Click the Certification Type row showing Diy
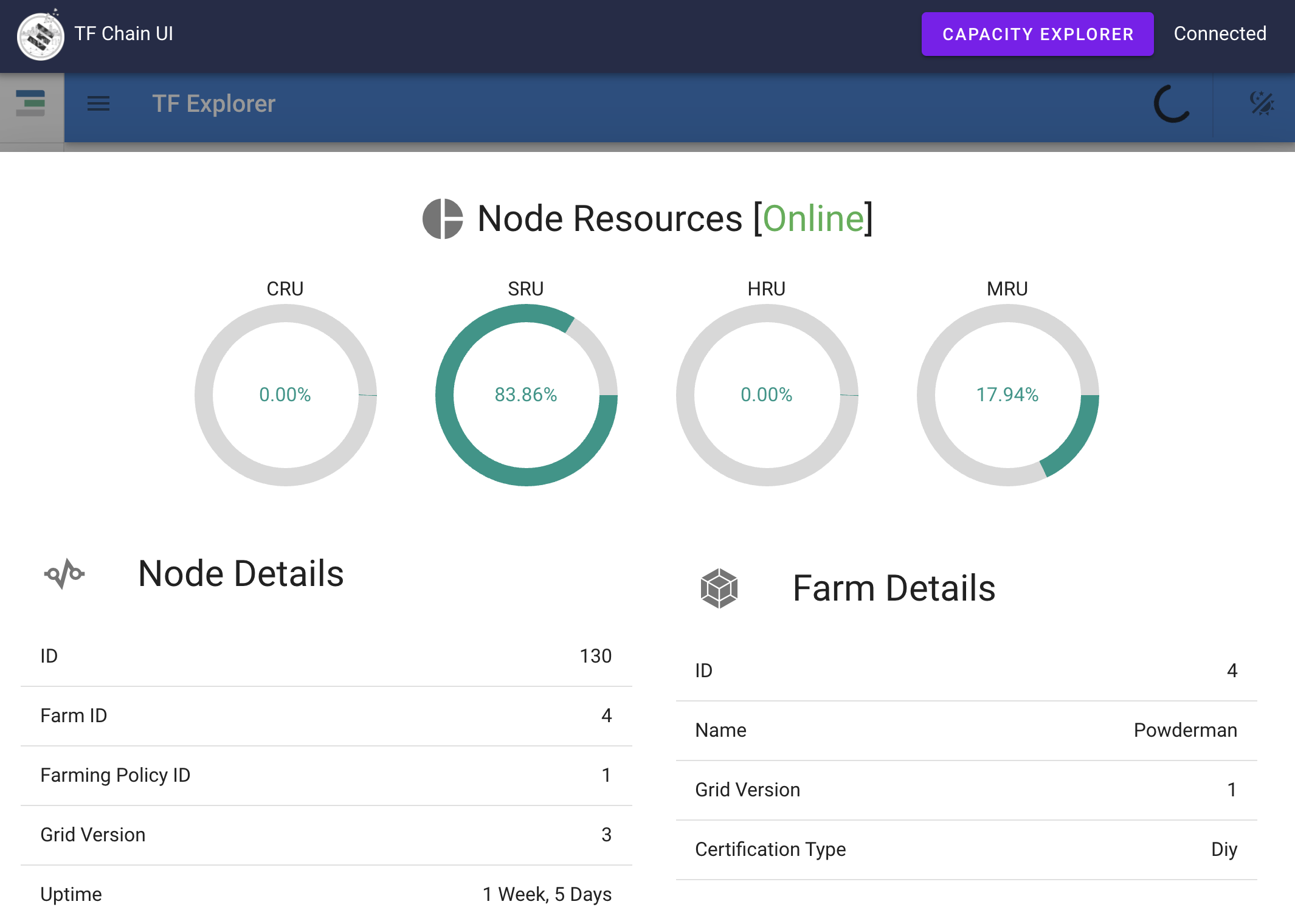Screen dimensions: 1295x924 coord(967,849)
